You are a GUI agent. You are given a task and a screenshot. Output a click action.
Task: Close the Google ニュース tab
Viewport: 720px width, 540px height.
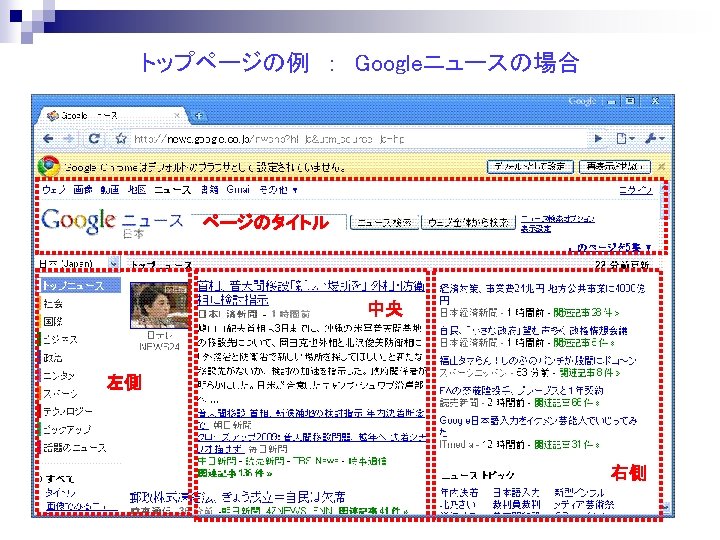[177, 116]
